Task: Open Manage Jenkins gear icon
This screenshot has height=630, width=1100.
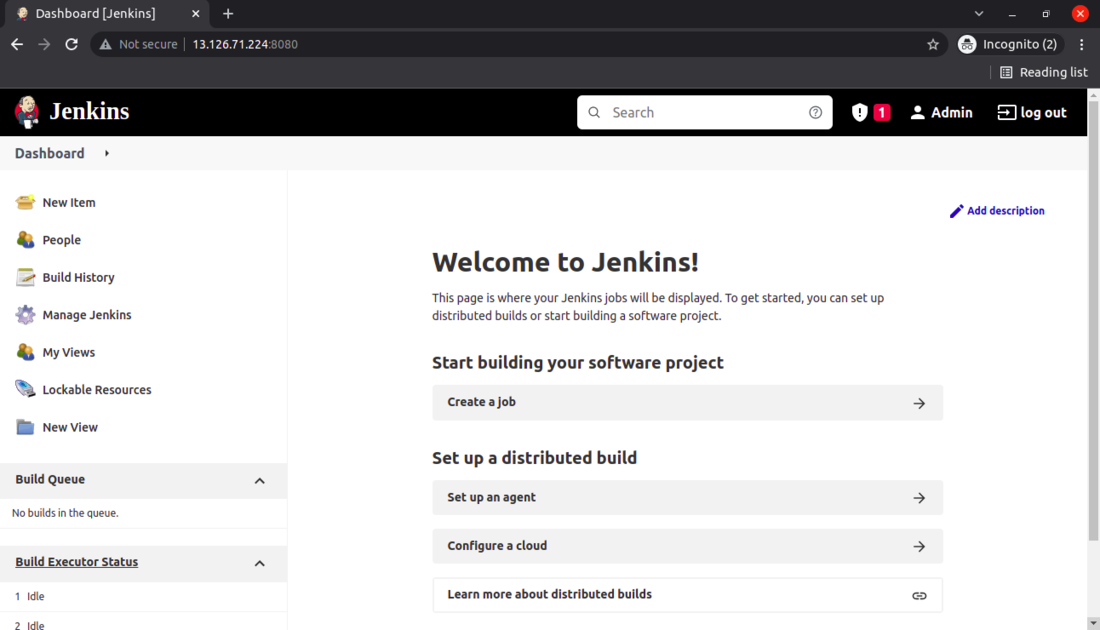Action: pyautogui.click(x=25, y=315)
